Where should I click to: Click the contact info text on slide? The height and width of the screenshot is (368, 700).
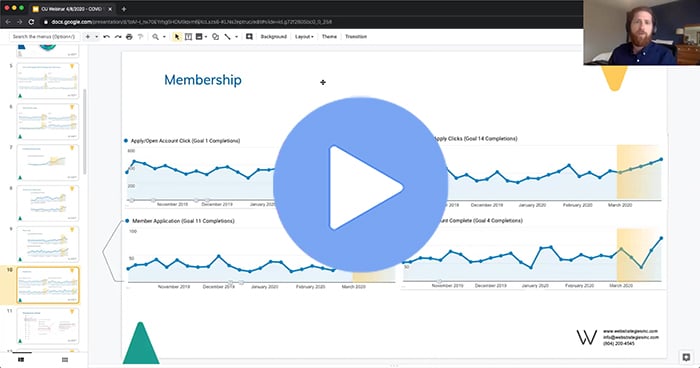[630, 337]
